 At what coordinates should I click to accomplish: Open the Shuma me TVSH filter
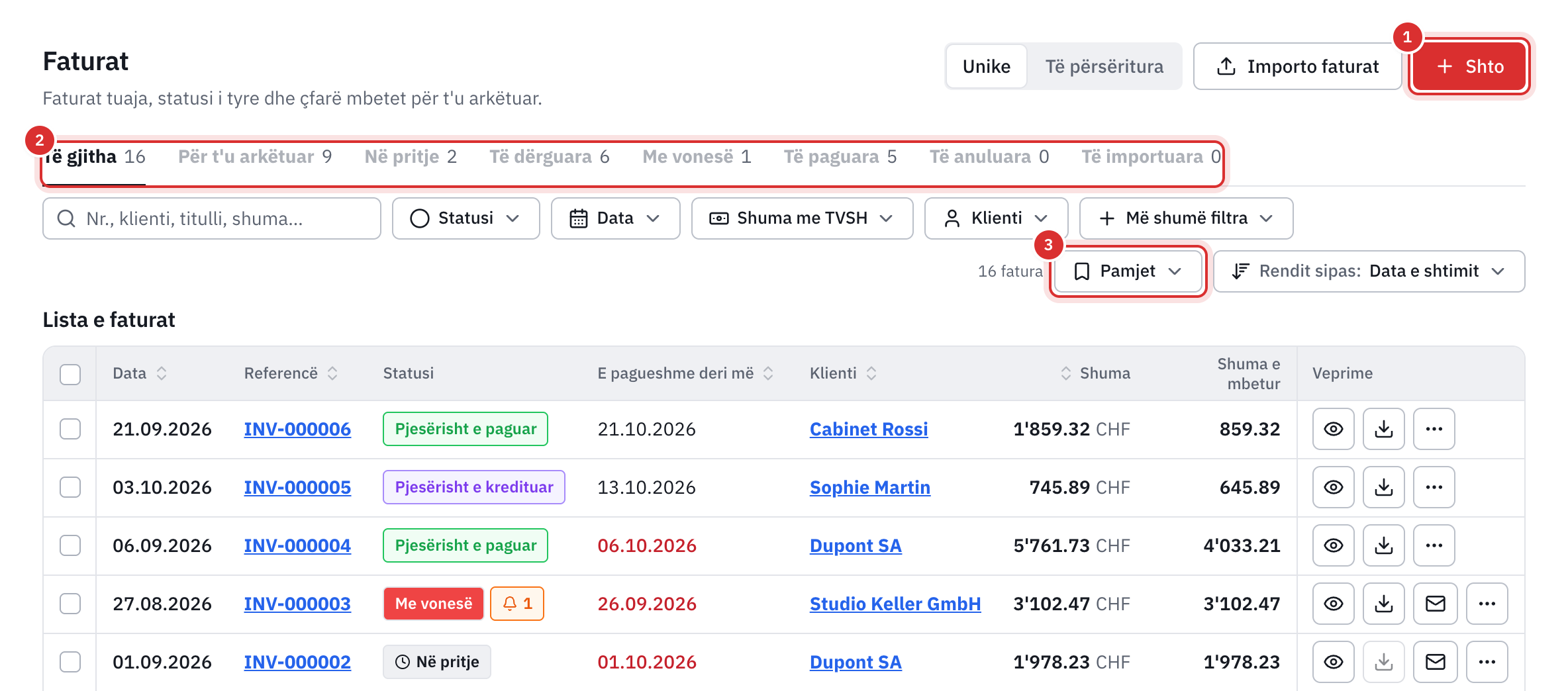[x=802, y=218]
